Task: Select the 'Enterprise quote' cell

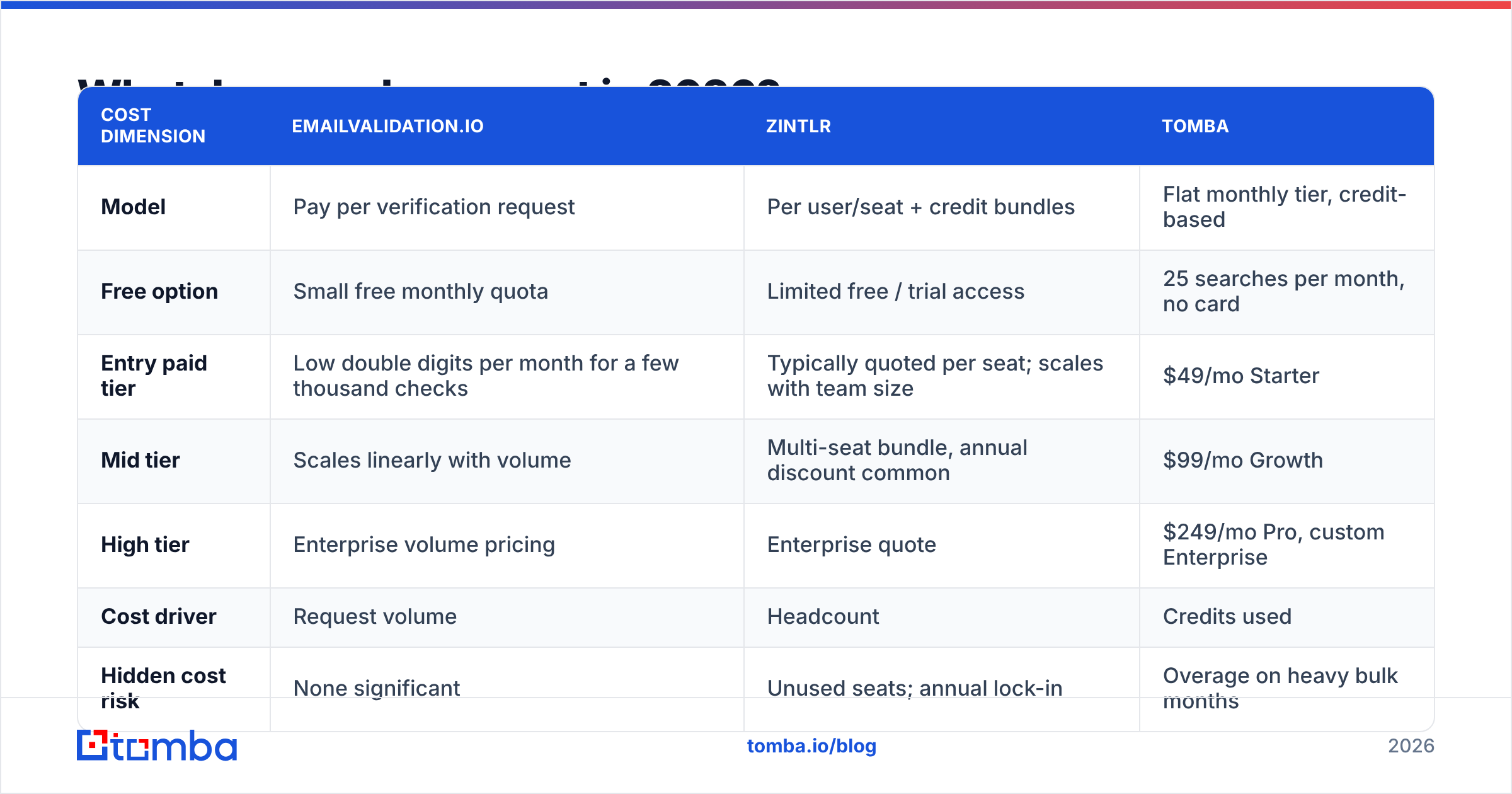Action: 942,545
